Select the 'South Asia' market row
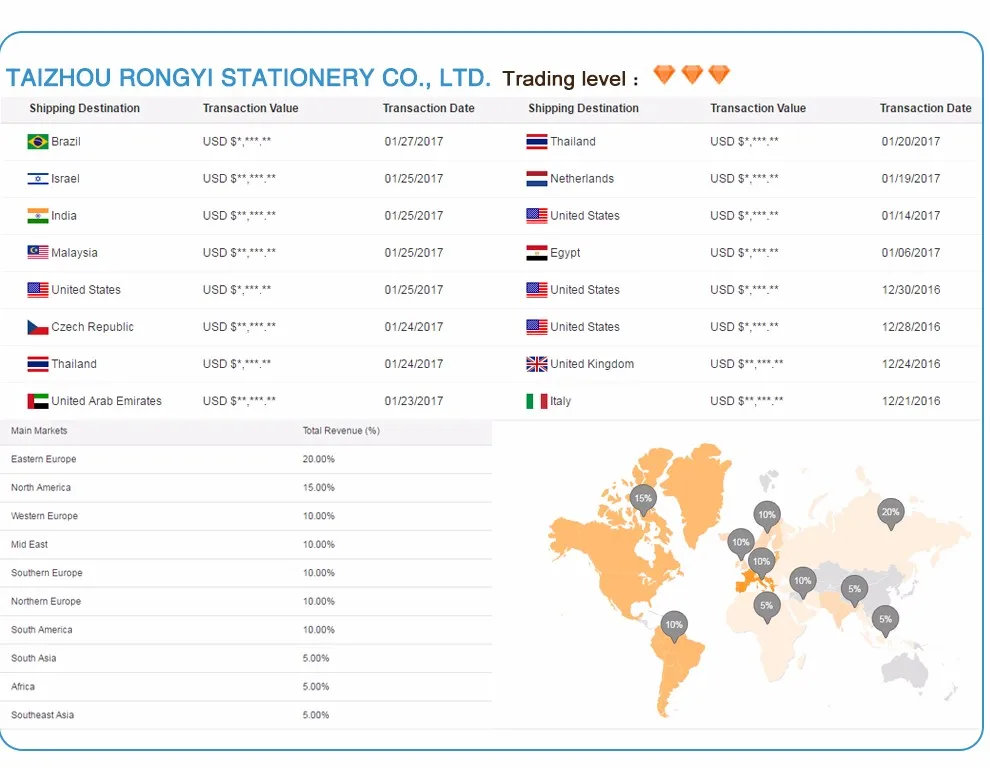990x768 pixels. (x=246, y=658)
